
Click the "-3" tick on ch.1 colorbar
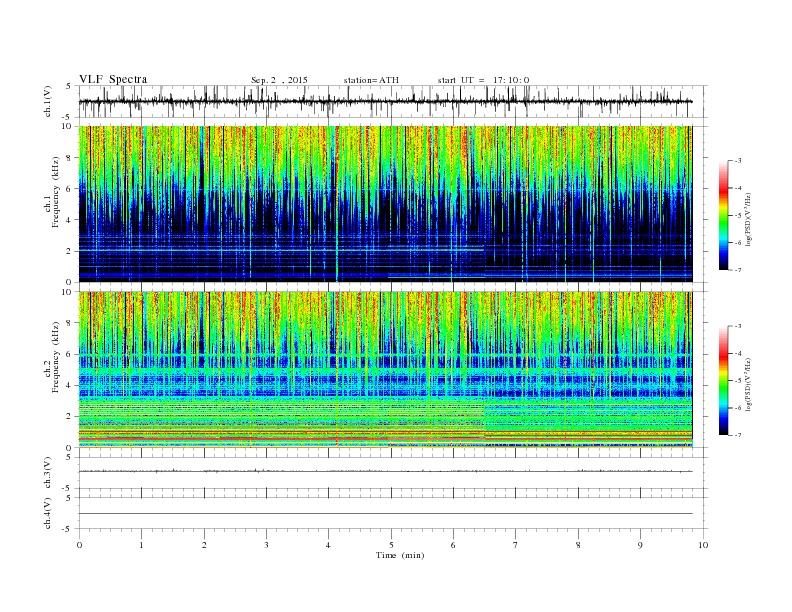point(738,161)
